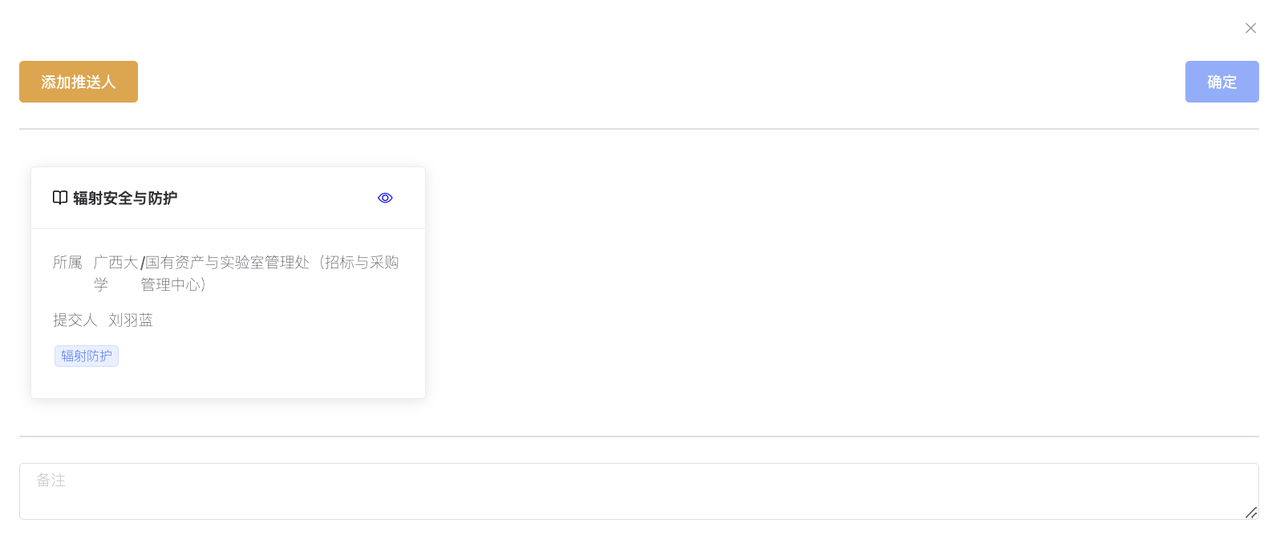Click the 提交人 label on the card
Image resolution: width=1280 pixels, height=543 pixels.
pos(75,320)
